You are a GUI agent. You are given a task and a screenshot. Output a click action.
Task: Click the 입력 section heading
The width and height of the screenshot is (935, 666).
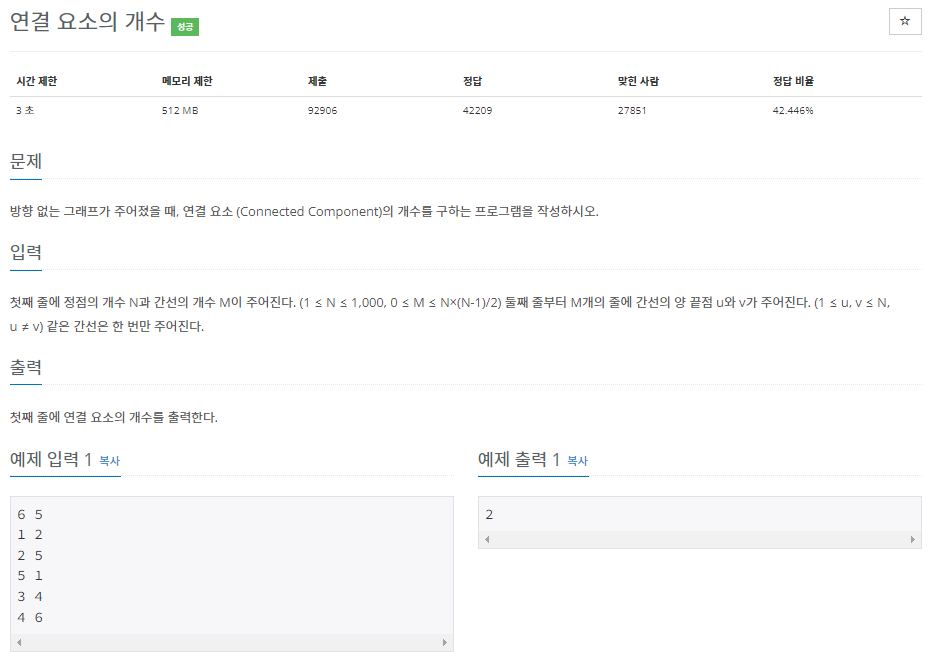click(x=26, y=252)
